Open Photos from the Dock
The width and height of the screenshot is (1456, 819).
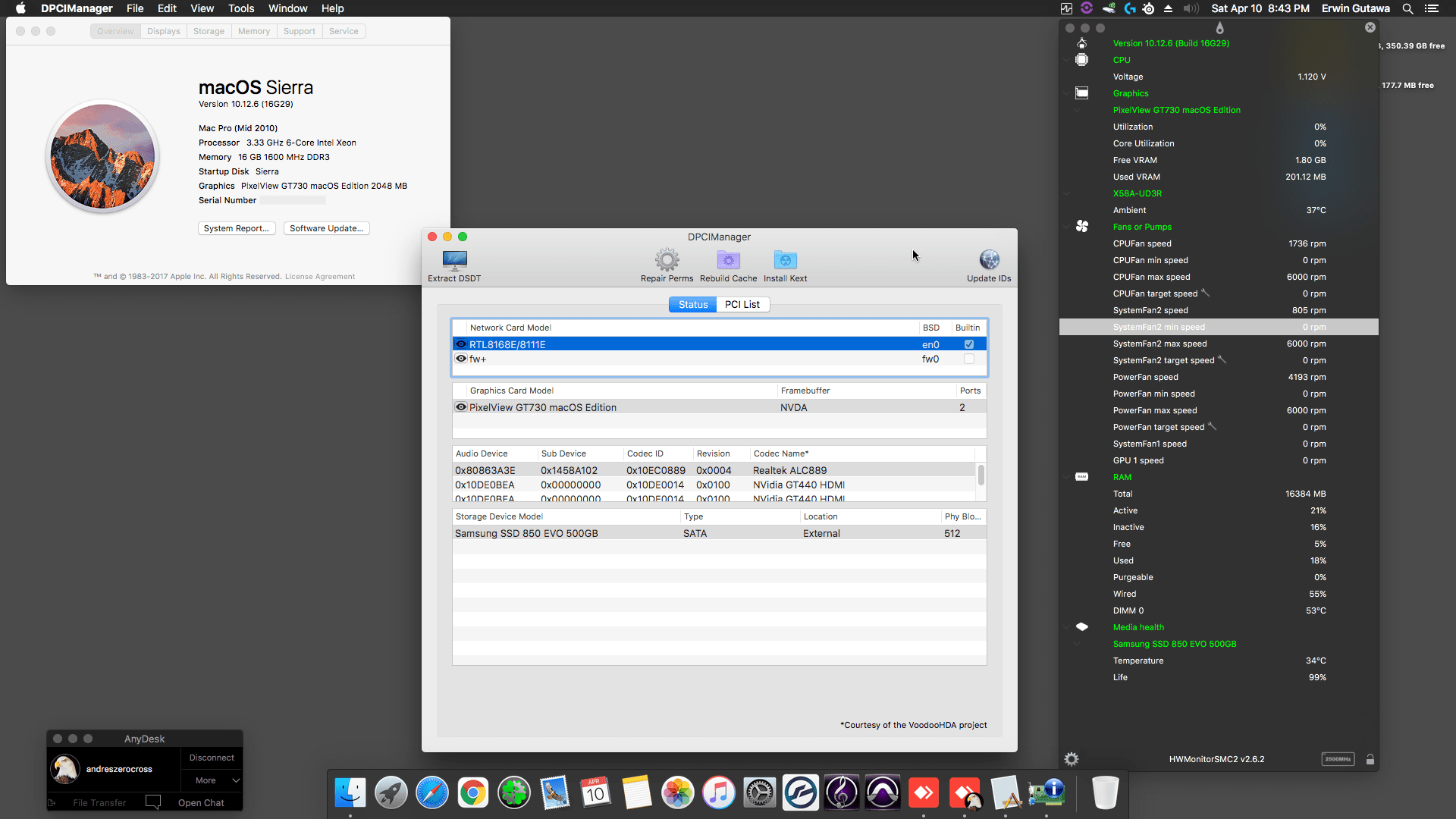pyautogui.click(x=678, y=793)
